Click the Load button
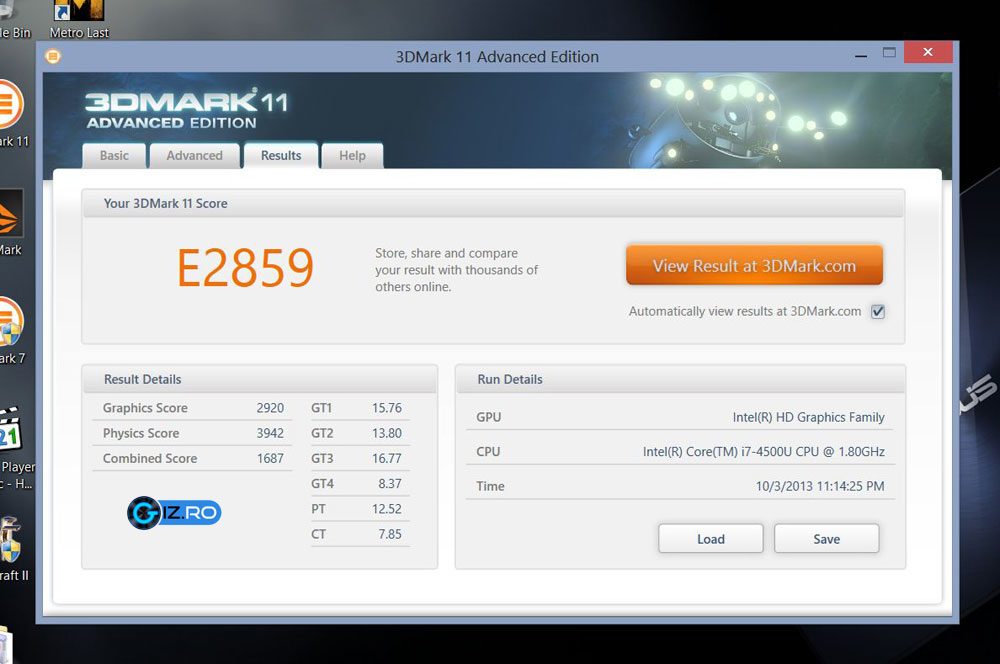This screenshot has width=1000, height=664. [x=710, y=539]
